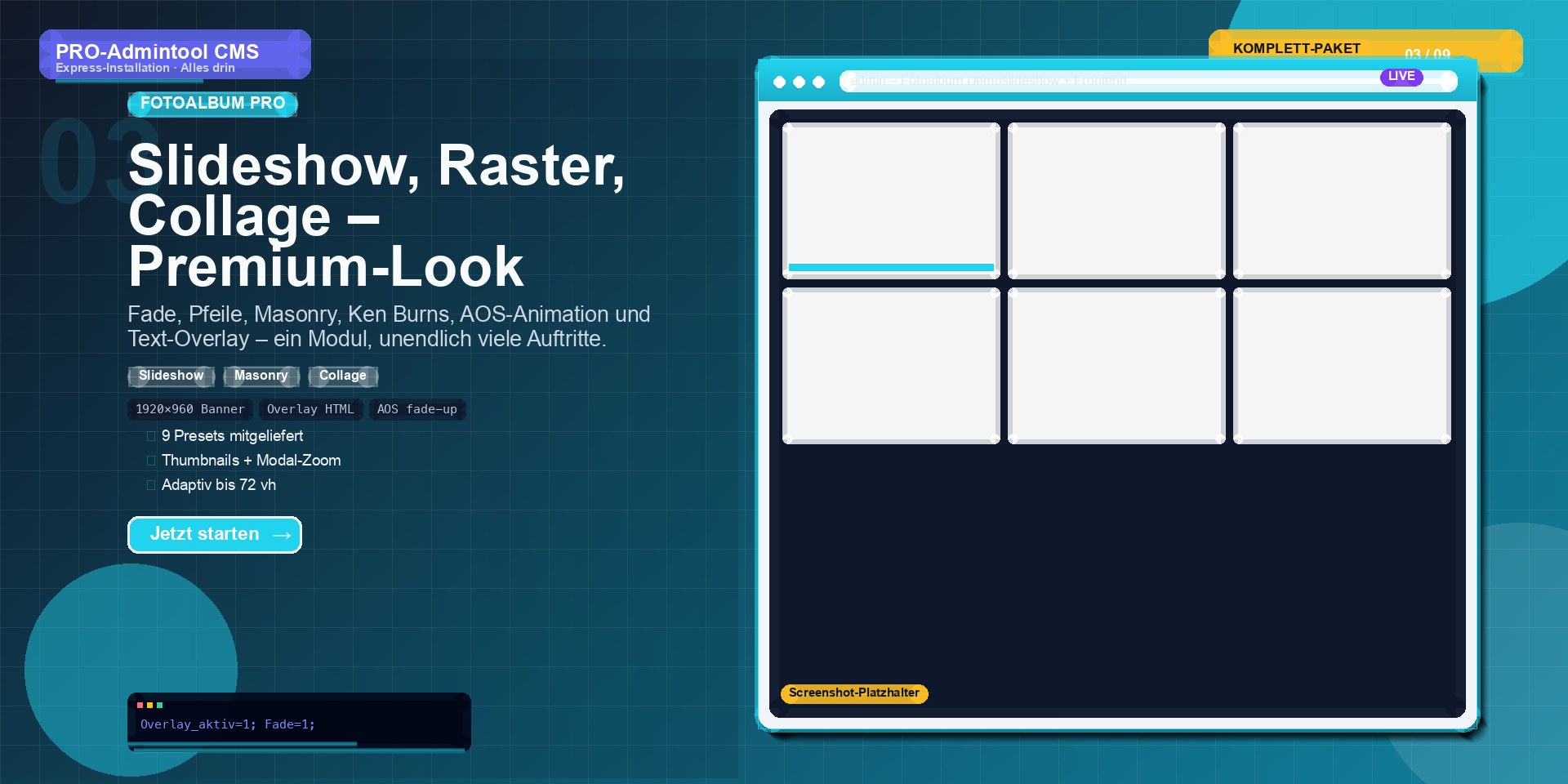This screenshot has width=1568, height=784.
Task: Click the arrow inside Jetzt starten
Action: click(x=282, y=535)
